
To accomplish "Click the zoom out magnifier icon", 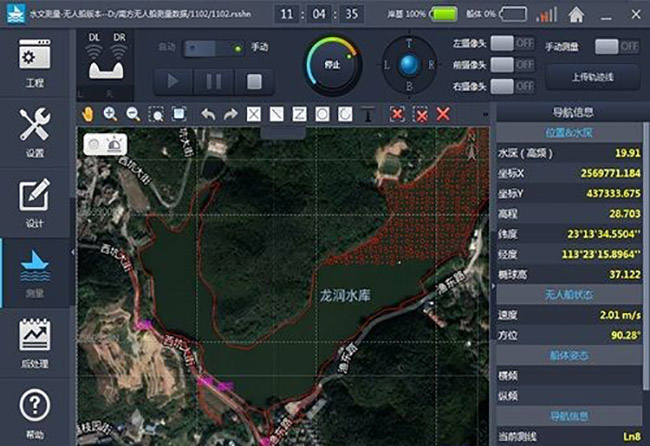I will pos(132,114).
